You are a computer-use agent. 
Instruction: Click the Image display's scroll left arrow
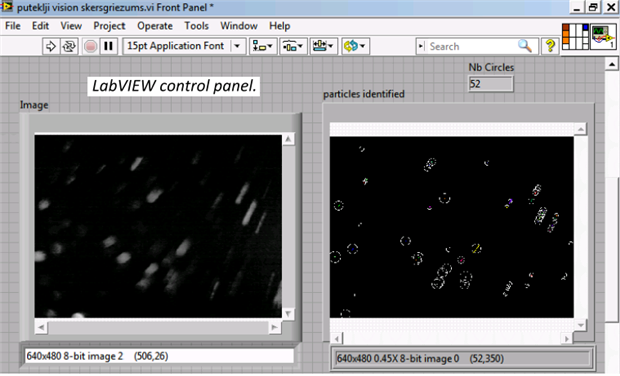[x=41, y=327]
